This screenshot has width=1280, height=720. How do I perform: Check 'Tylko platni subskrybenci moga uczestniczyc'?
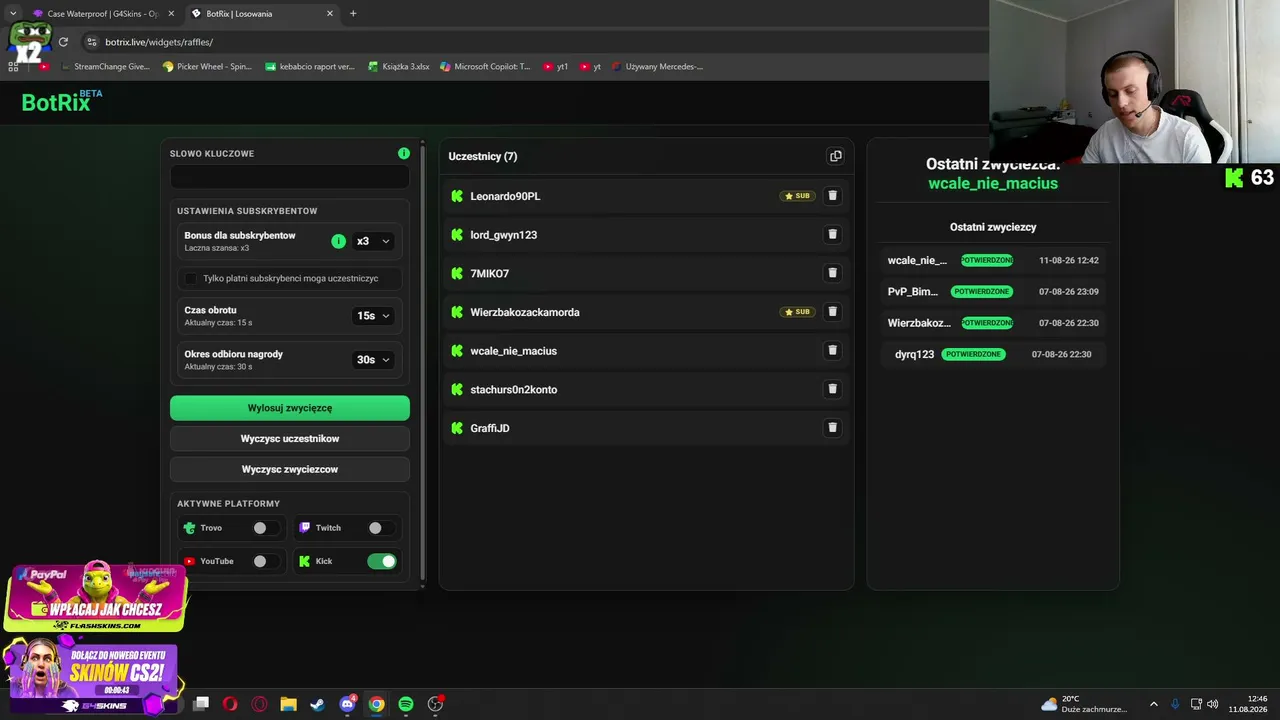pos(192,278)
